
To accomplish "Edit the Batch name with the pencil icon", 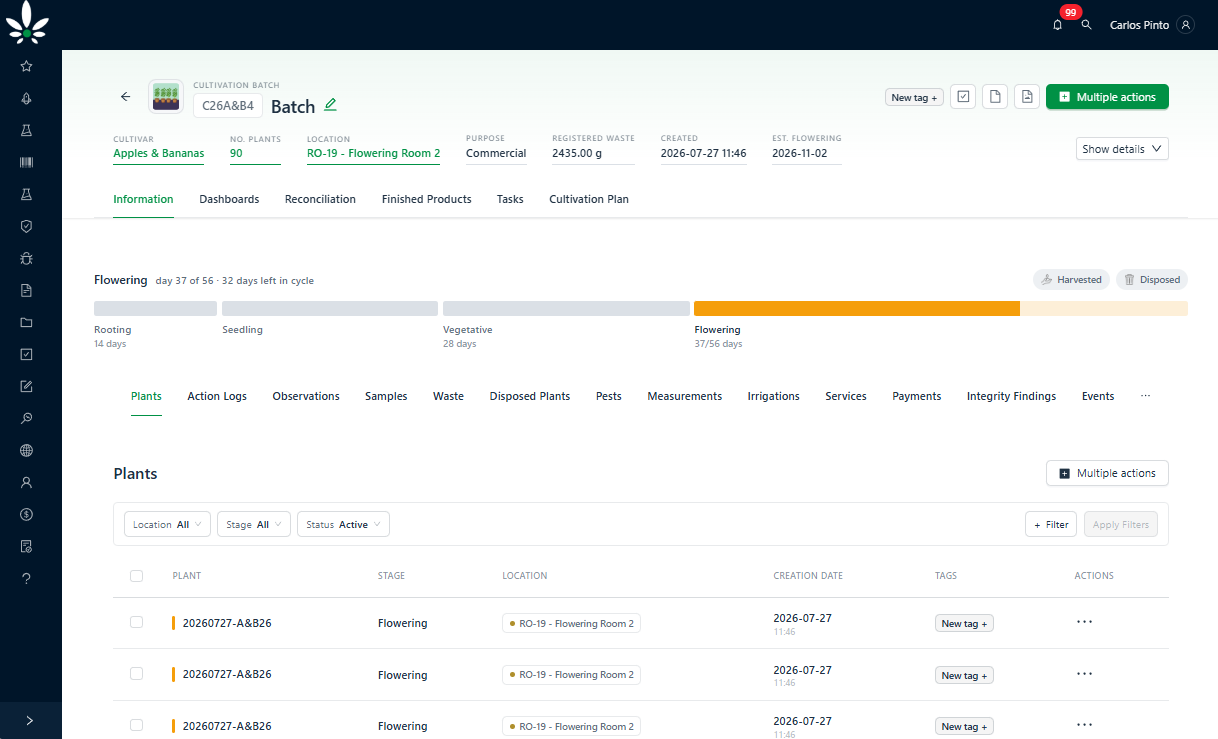I will pyautogui.click(x=331, y=104).
